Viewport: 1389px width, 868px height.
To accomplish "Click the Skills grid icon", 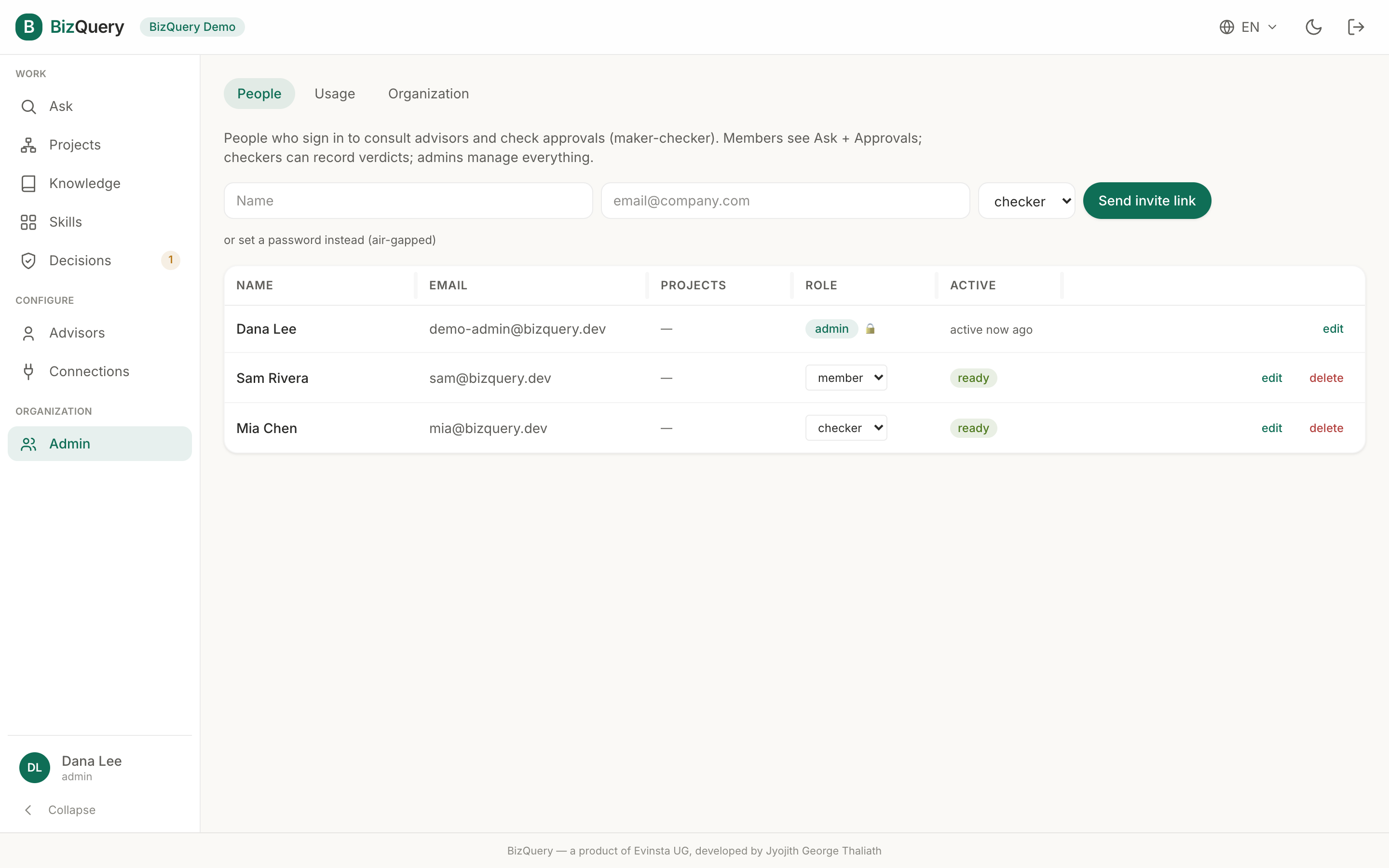I will (x=28, y=222).
